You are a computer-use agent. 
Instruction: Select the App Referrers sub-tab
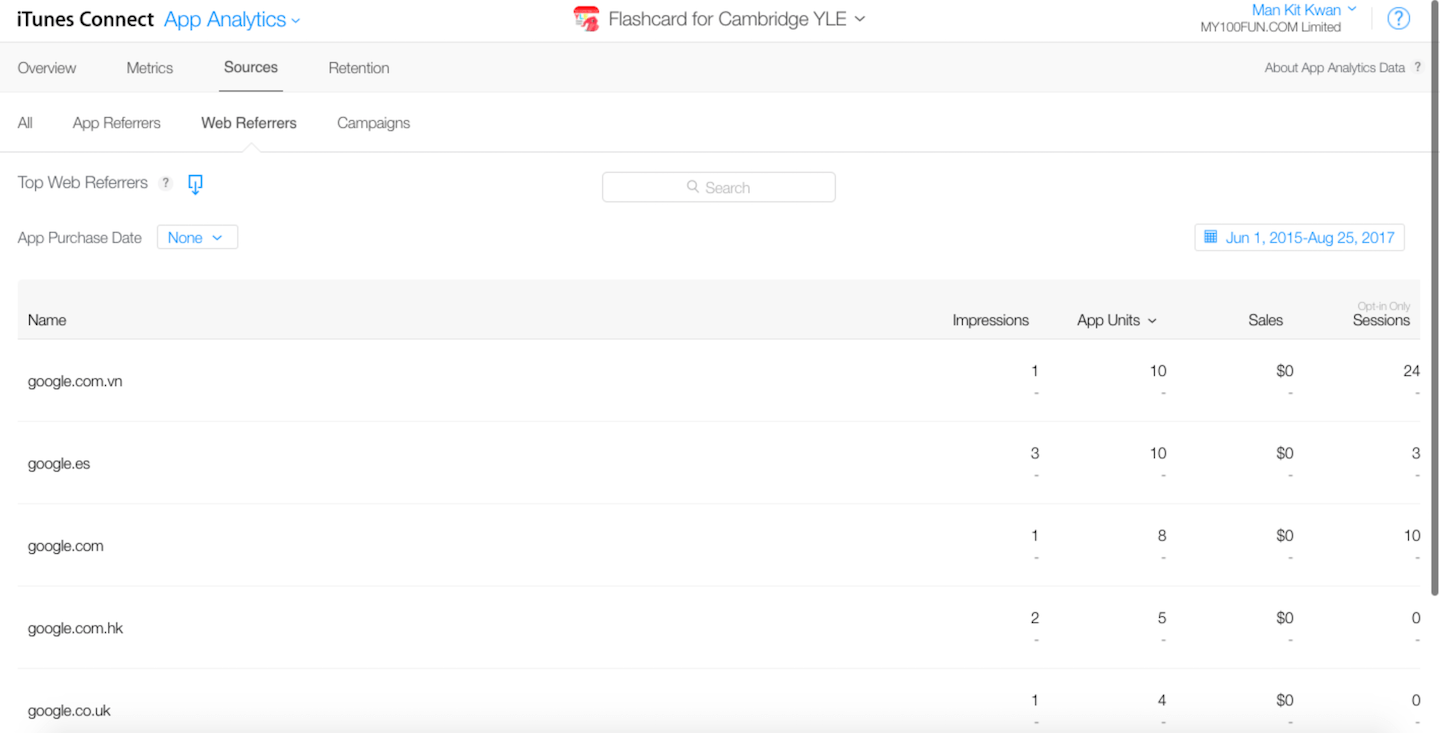point(116,123)
